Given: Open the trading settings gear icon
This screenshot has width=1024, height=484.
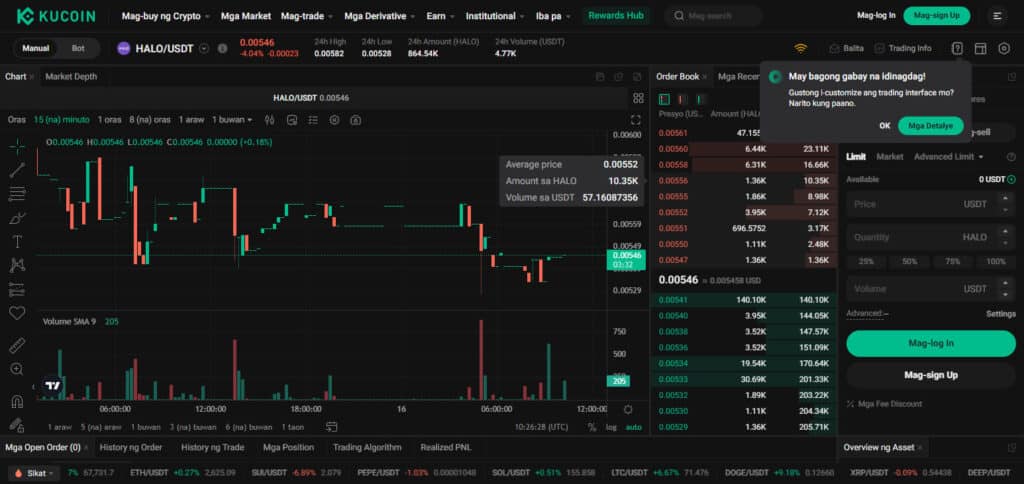Looking at the screenshot, I should click(x=1004, y=48).
